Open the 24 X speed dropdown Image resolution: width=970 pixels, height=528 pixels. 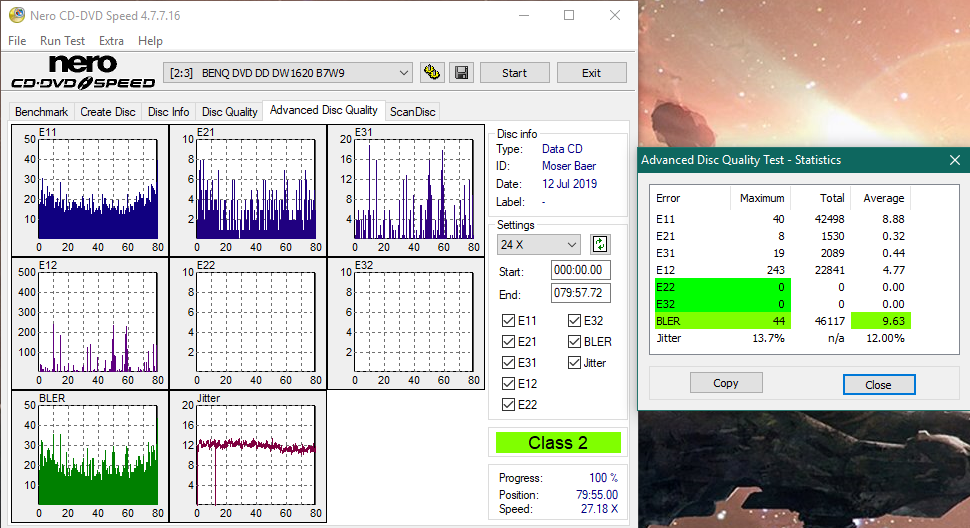538,244
